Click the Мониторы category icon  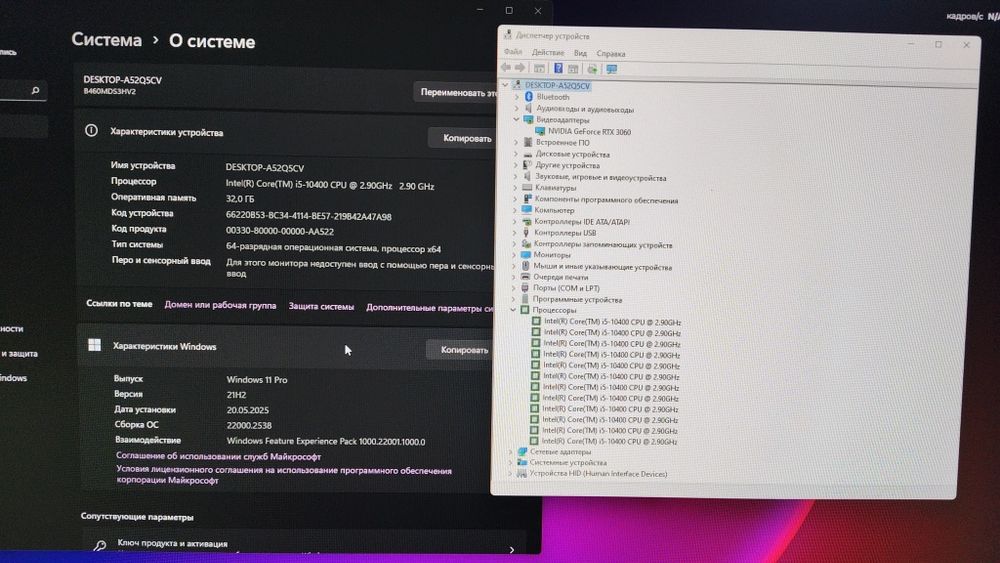tap(526, 254)
